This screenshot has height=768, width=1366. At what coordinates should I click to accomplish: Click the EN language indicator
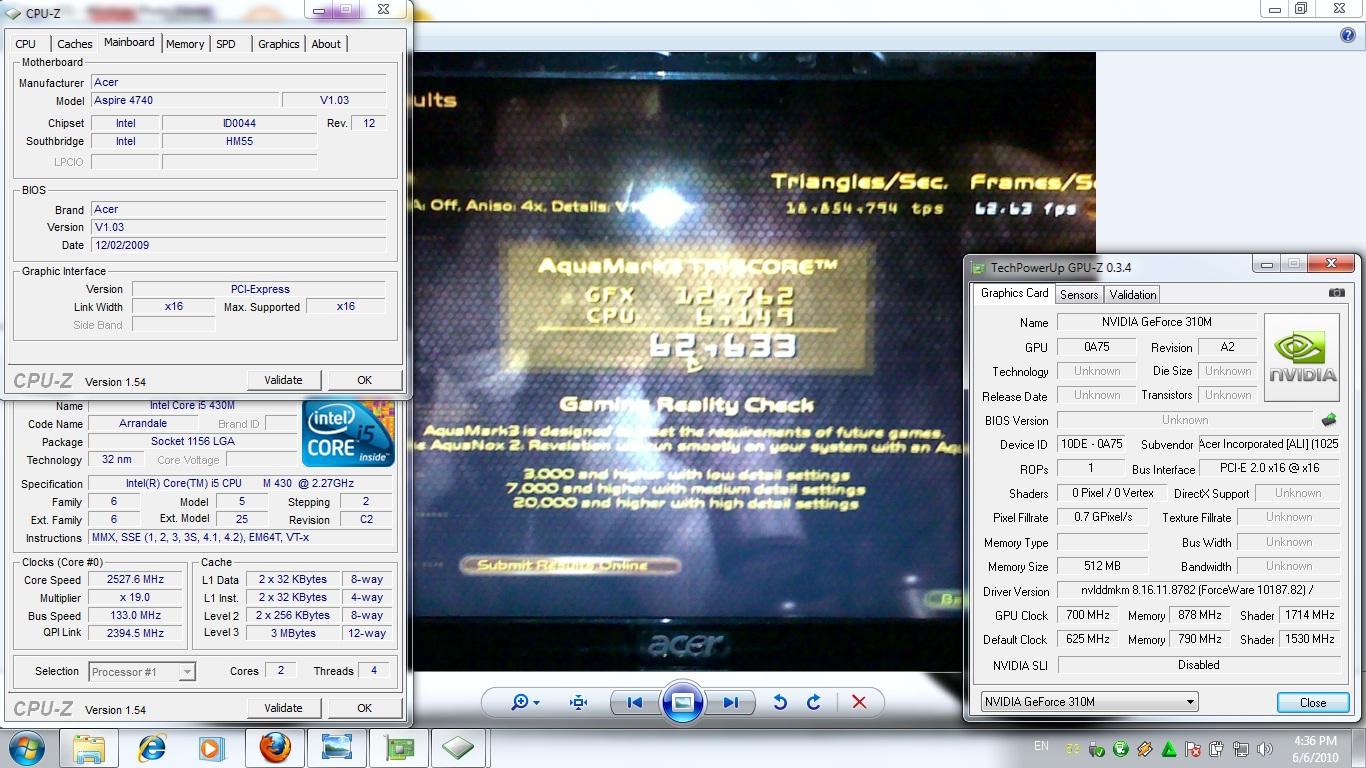click(x=1041, y=746)
